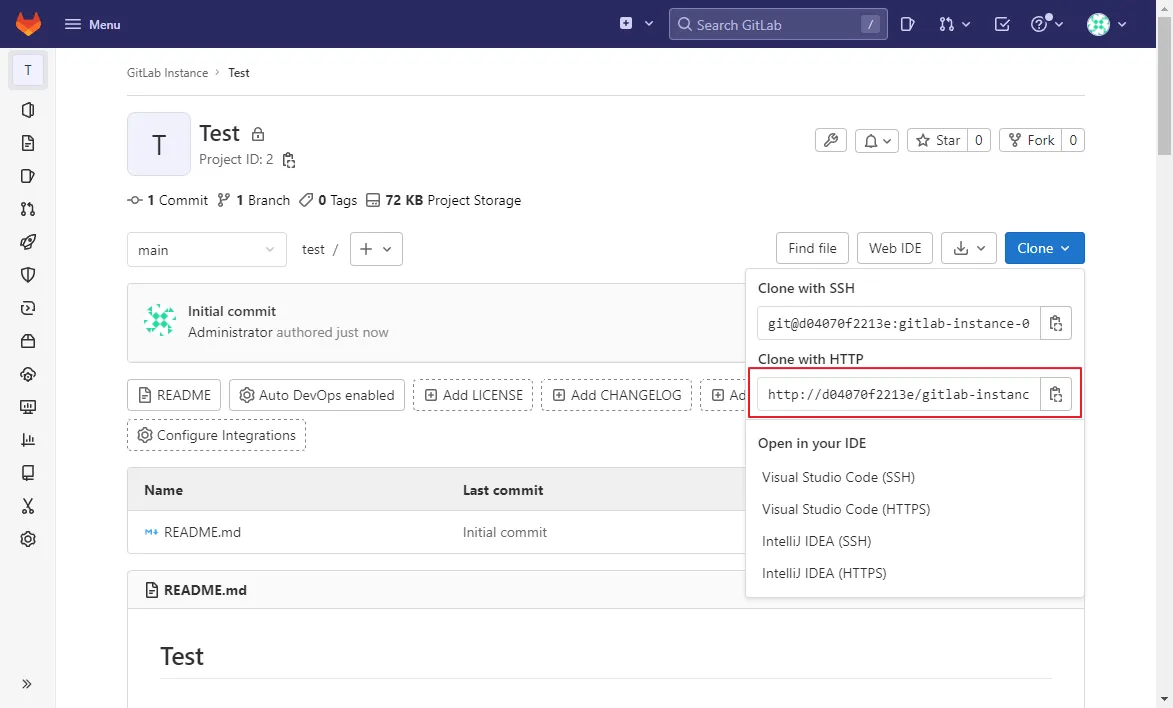Open the notification bell dropdown
Screen dimensions: 1173x708
point(878,141)
